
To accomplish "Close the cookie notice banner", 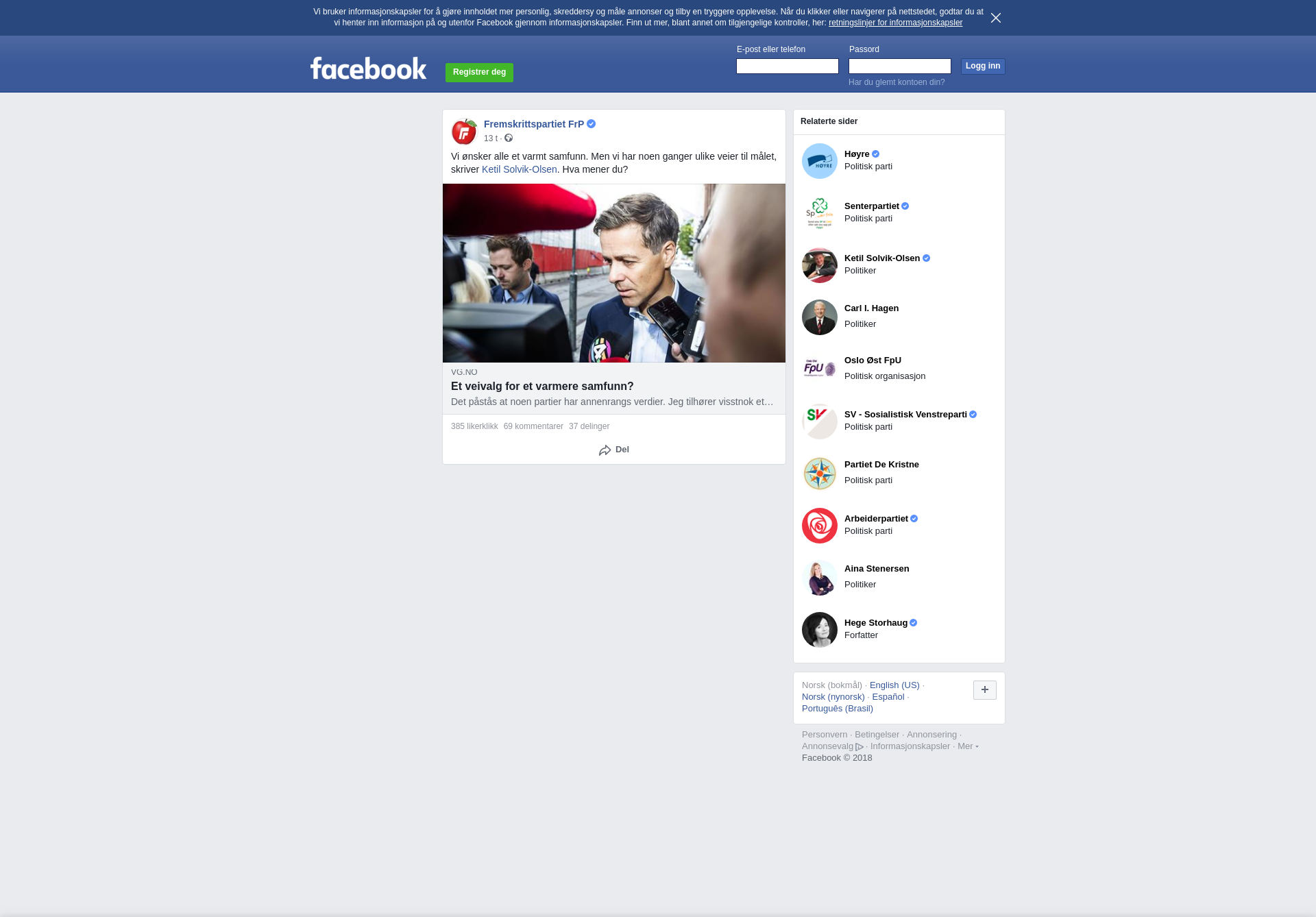I will click(996, 18).
